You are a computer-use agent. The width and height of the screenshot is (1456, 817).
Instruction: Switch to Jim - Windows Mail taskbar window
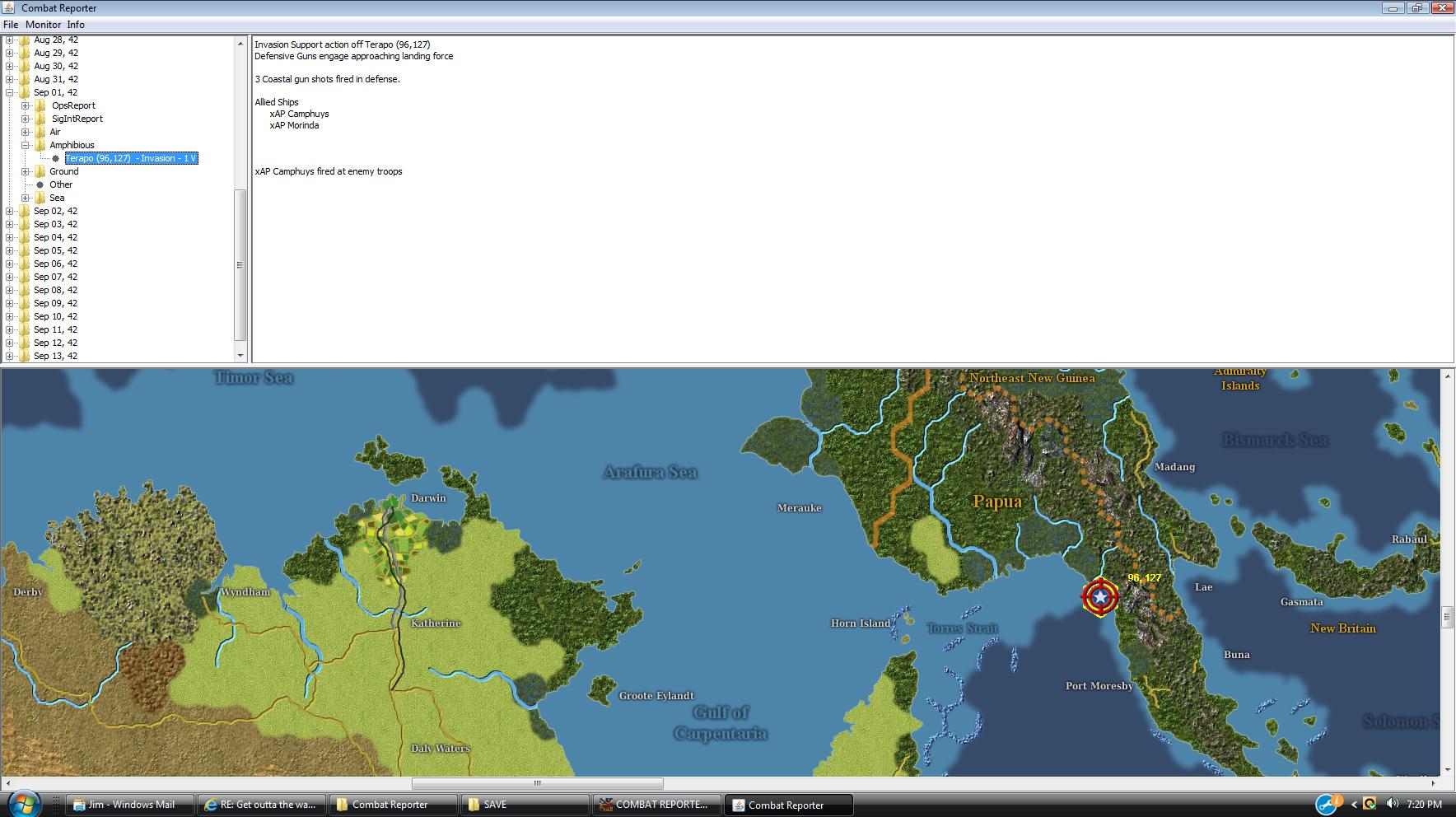click(x=130, y=805)
